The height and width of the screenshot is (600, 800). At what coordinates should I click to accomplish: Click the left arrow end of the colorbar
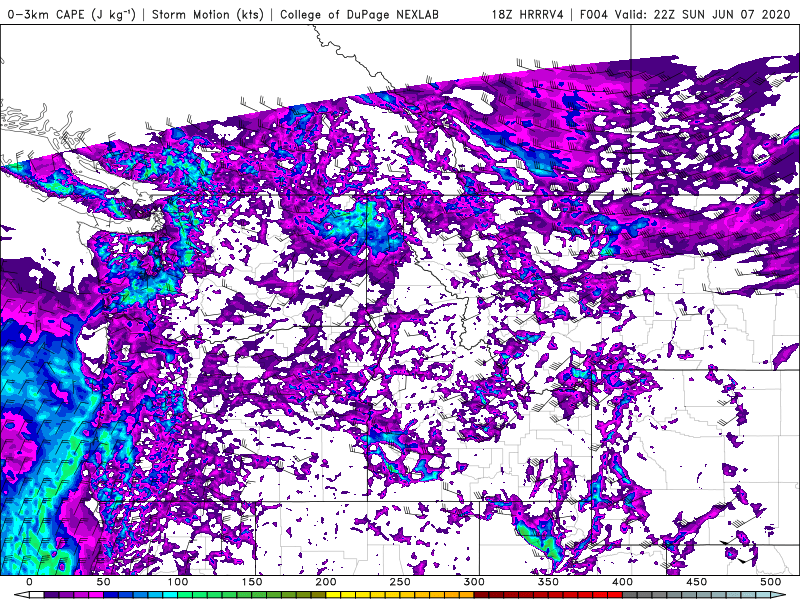tap(22, 594)
